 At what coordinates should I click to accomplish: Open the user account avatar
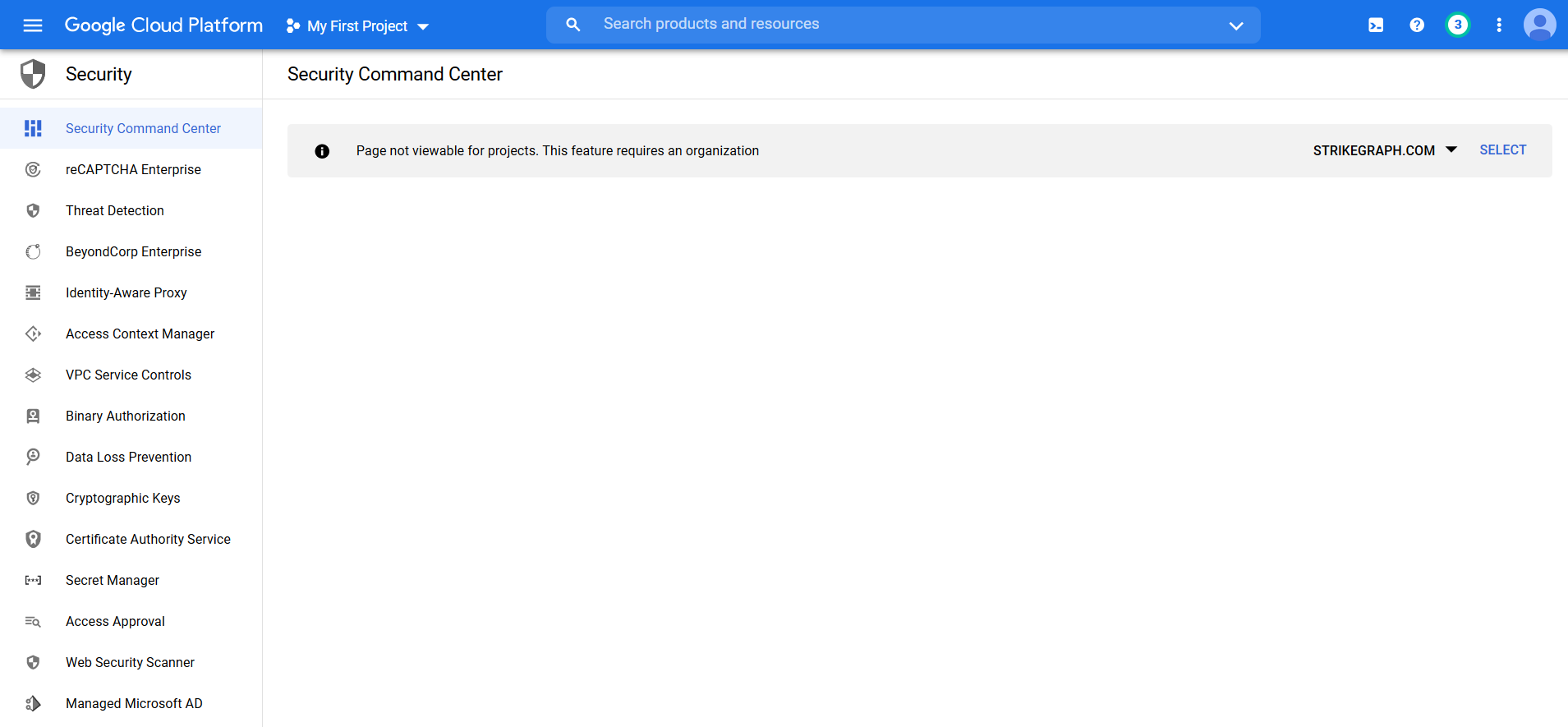click(1540, 25)
